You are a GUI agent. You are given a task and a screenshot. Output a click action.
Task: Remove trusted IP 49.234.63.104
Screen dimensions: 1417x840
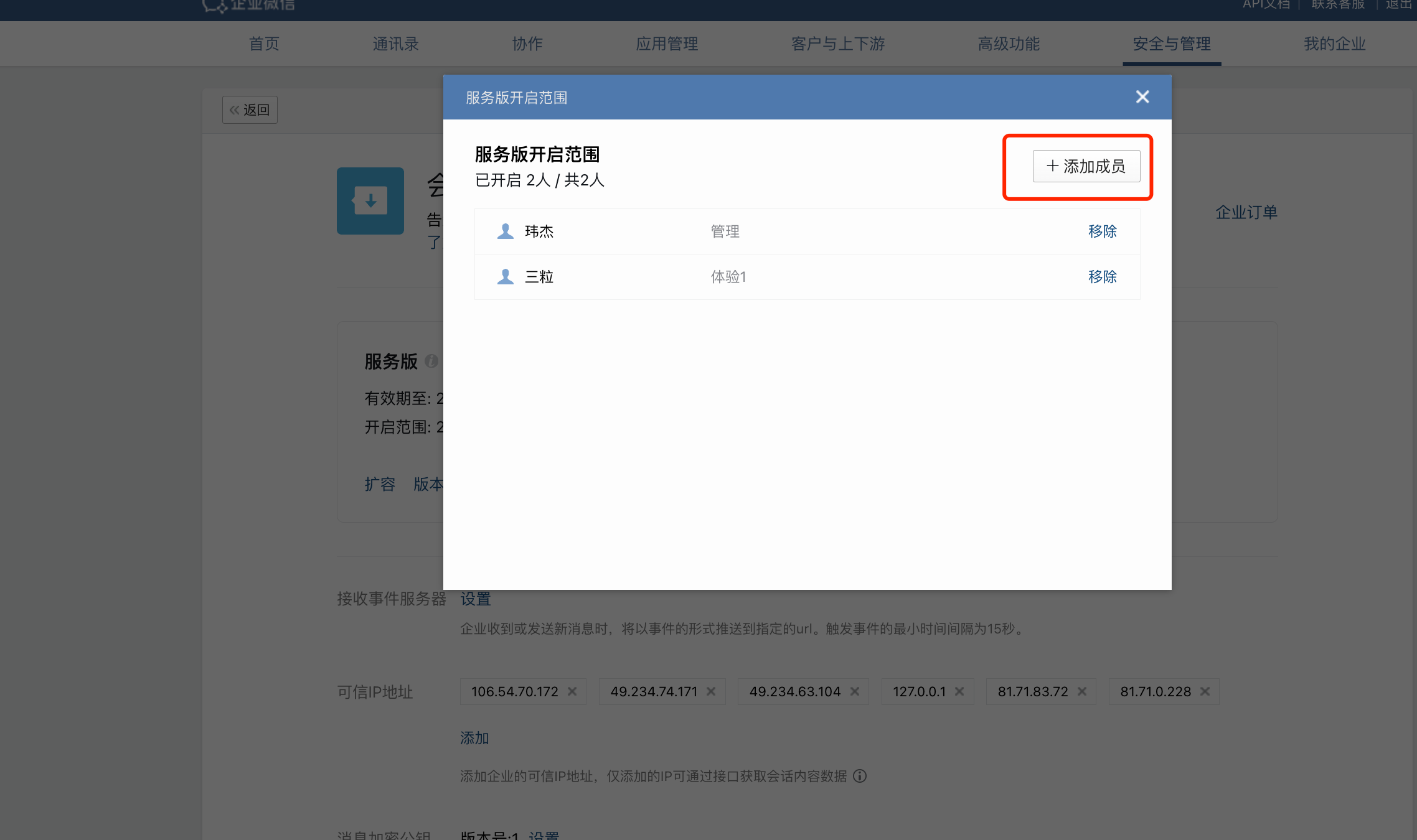(x=855, y=692)
